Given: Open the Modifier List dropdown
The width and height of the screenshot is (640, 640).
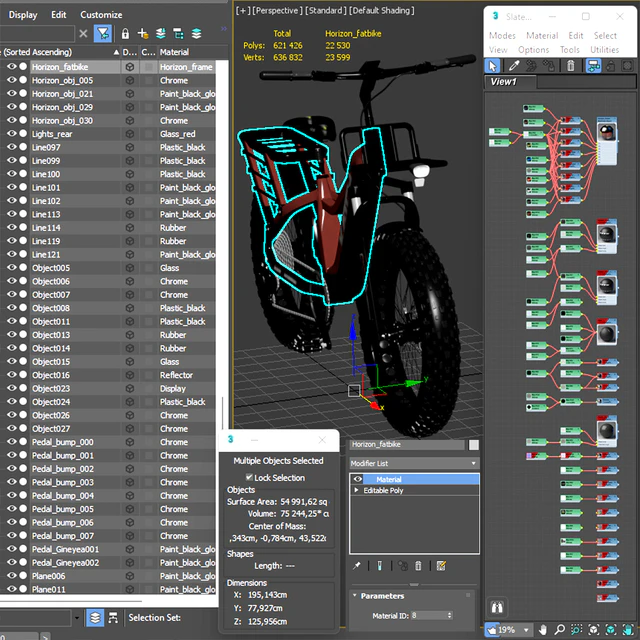Looking at the screenshot, I should point(414,464).
